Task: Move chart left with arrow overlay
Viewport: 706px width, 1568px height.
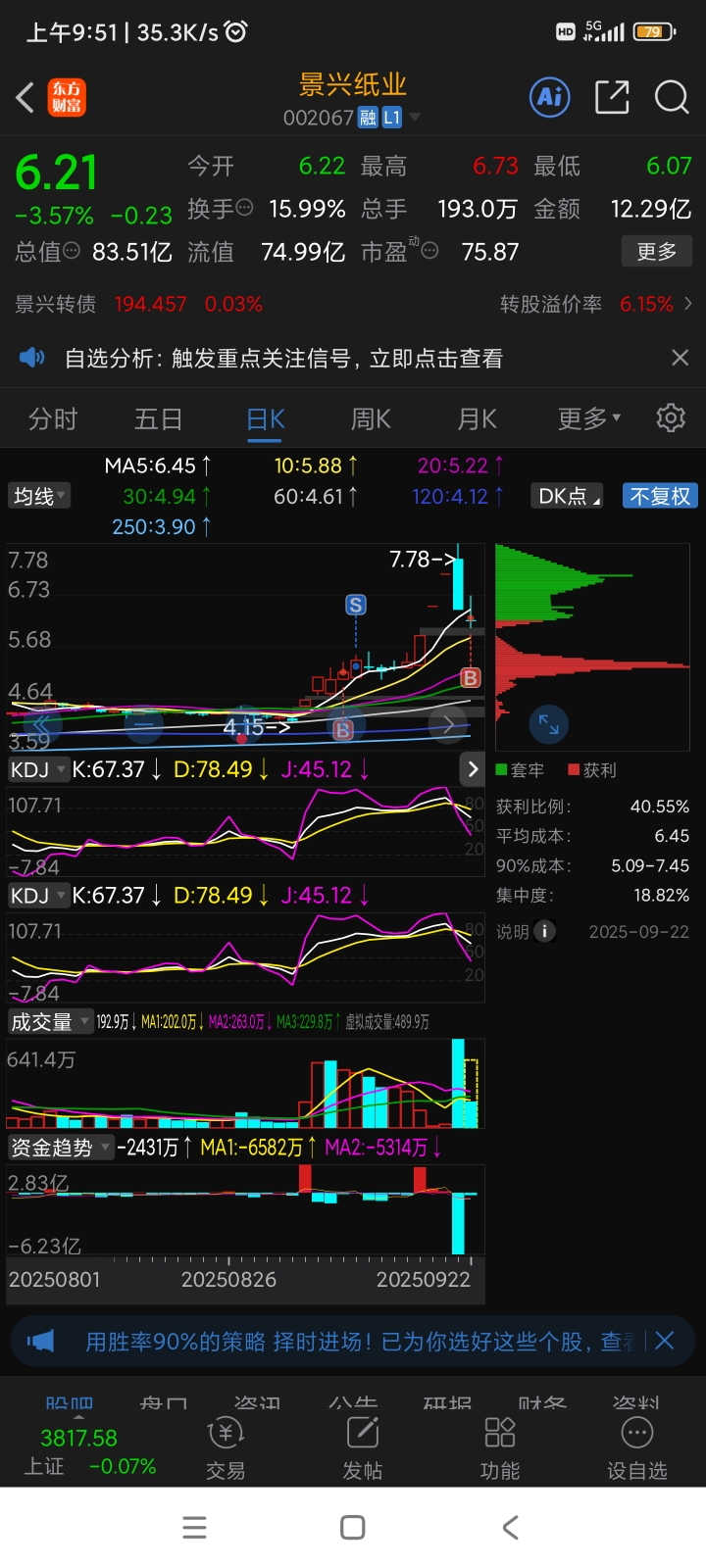Action: (x=41, y=725)
